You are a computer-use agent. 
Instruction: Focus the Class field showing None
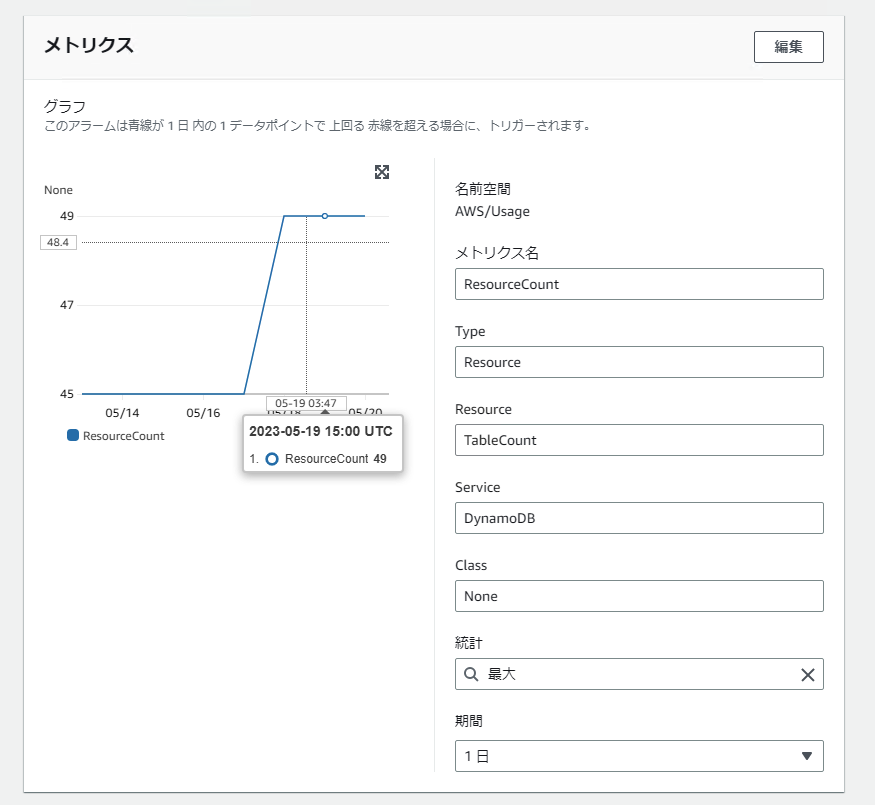(638, 596)
